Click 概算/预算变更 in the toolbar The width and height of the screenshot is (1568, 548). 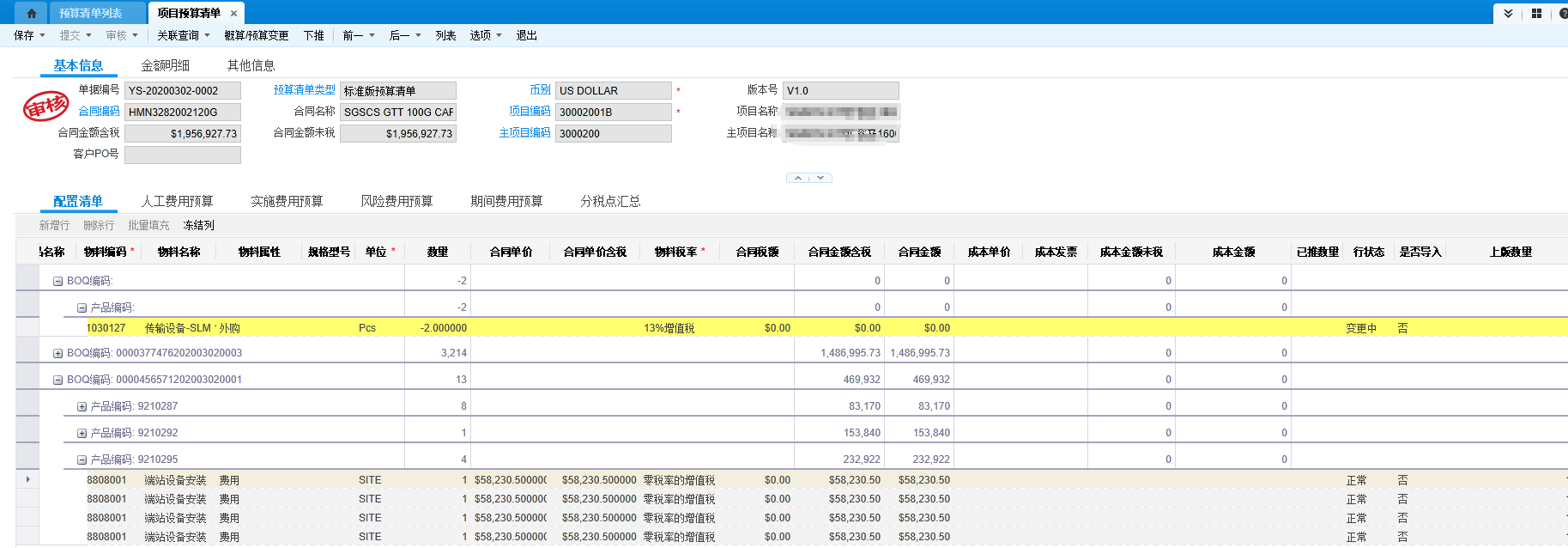tap(257, 35)
